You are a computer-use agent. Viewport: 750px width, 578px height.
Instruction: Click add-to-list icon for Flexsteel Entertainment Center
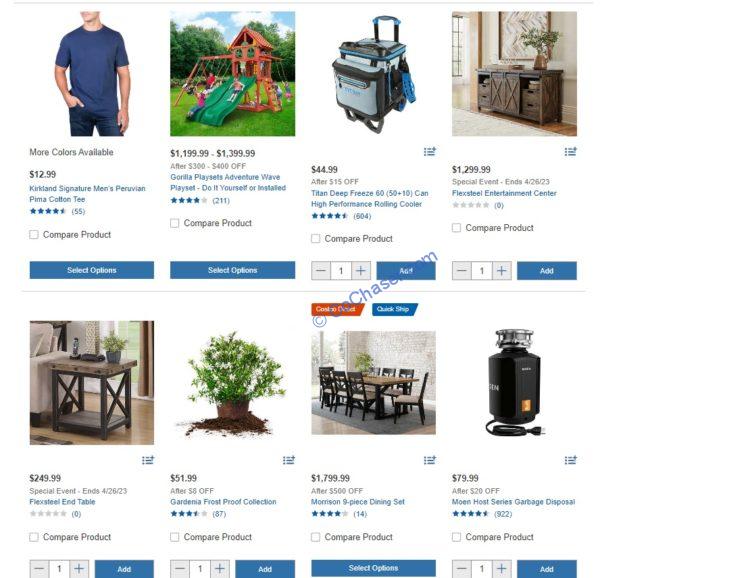pyautogui.click(x=570, y=152)
